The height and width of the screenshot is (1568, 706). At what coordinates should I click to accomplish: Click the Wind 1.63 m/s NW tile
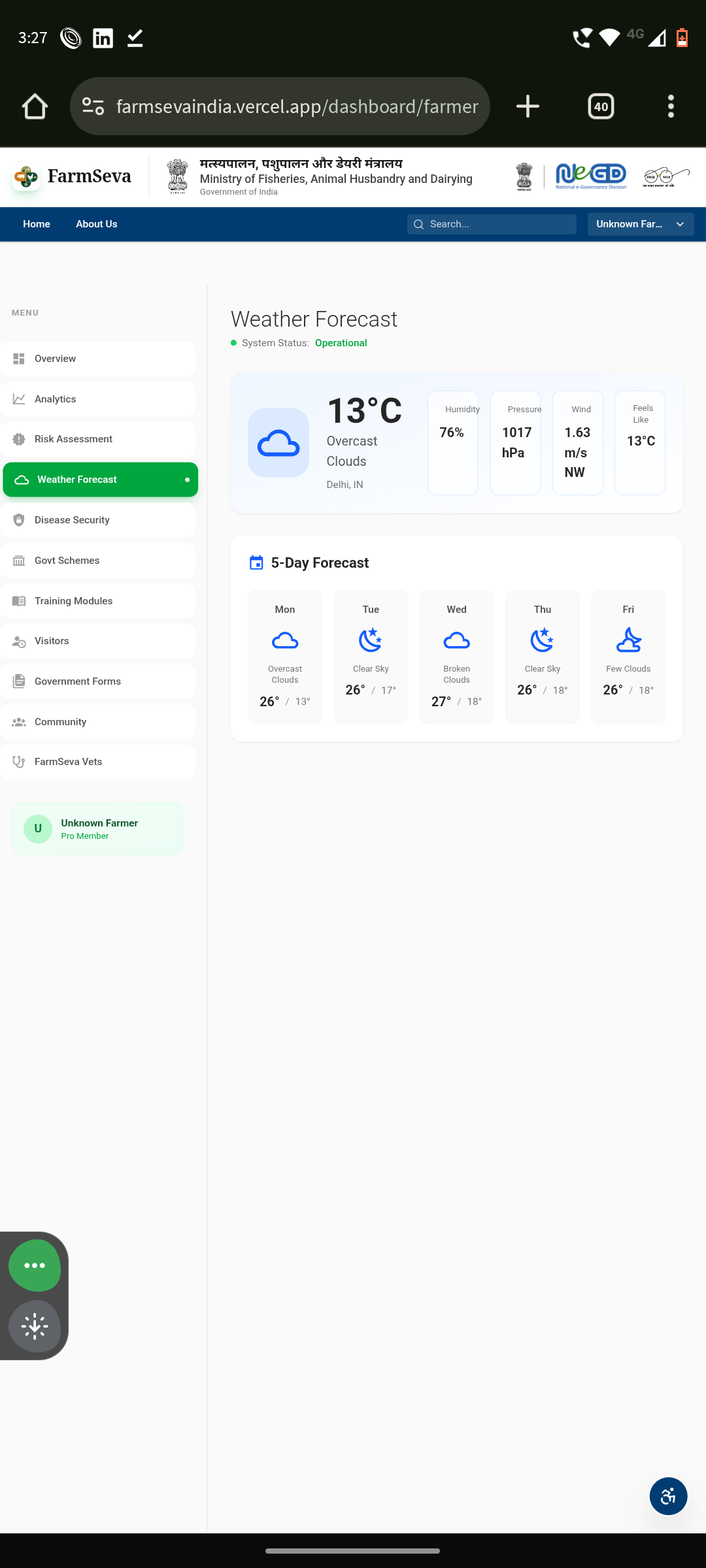[x=578, y=443]
